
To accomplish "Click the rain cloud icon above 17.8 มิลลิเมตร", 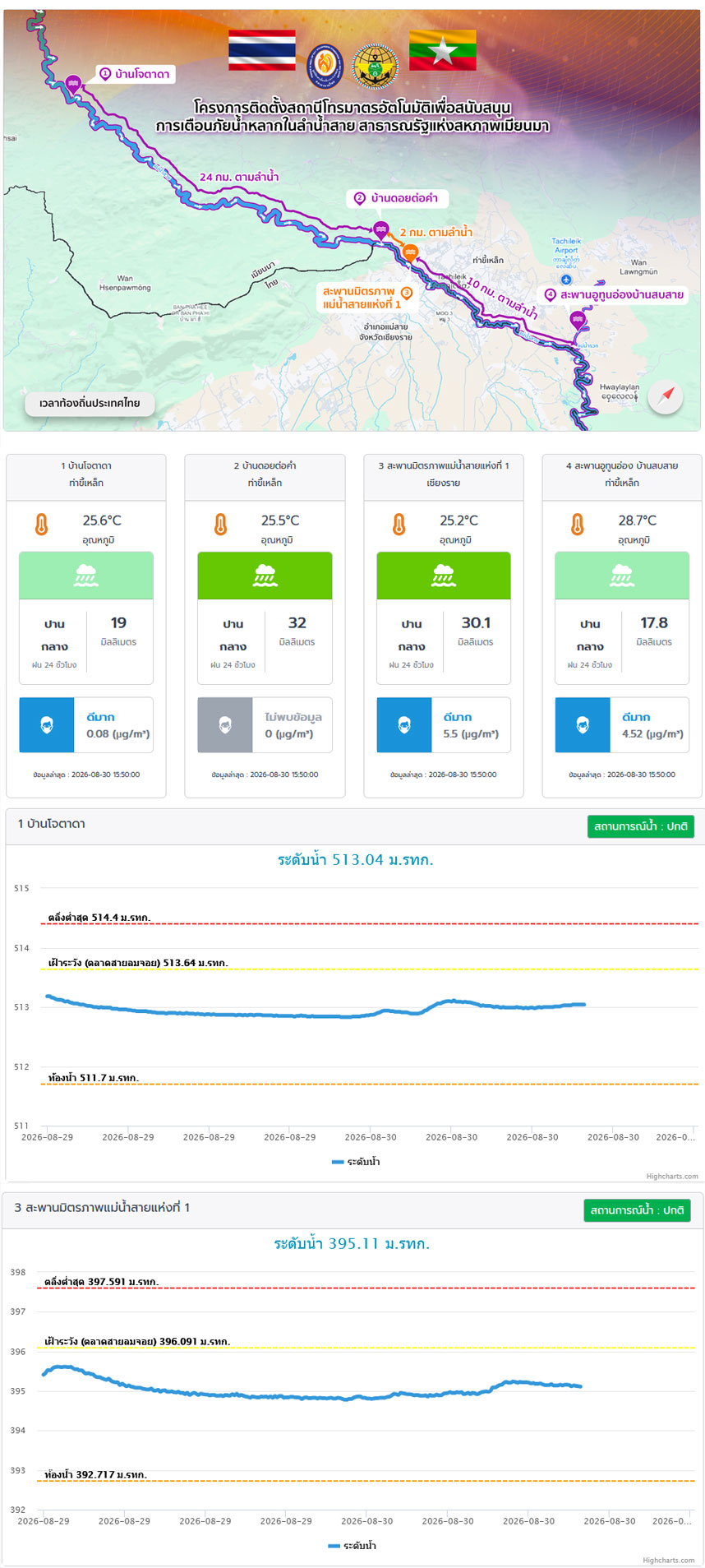I will coord(622,576).
